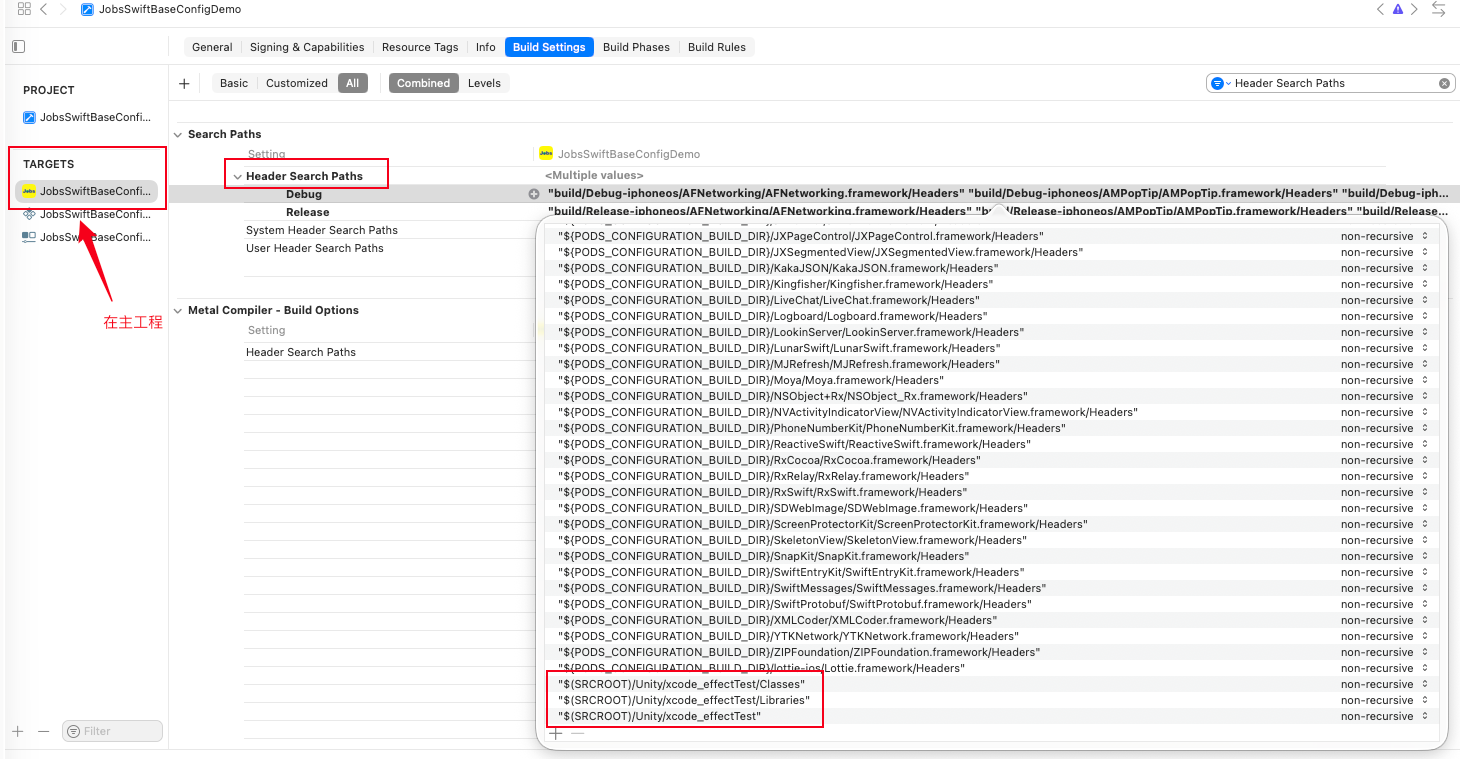The height and width of the screenshot is (759, 1460).
Task: Select the LookinServer framework Headers path
Action: coord(790,332)
